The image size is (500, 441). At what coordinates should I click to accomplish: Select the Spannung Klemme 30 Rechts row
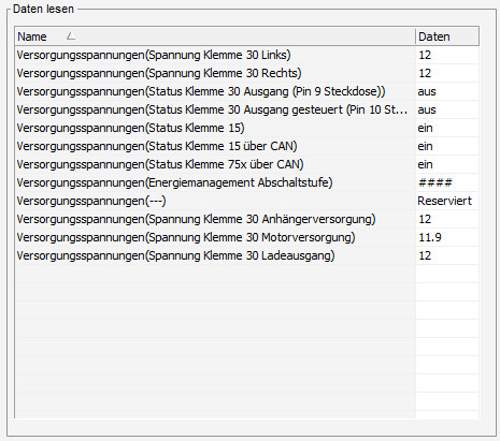pyautogui.click(x=247, y=73)
